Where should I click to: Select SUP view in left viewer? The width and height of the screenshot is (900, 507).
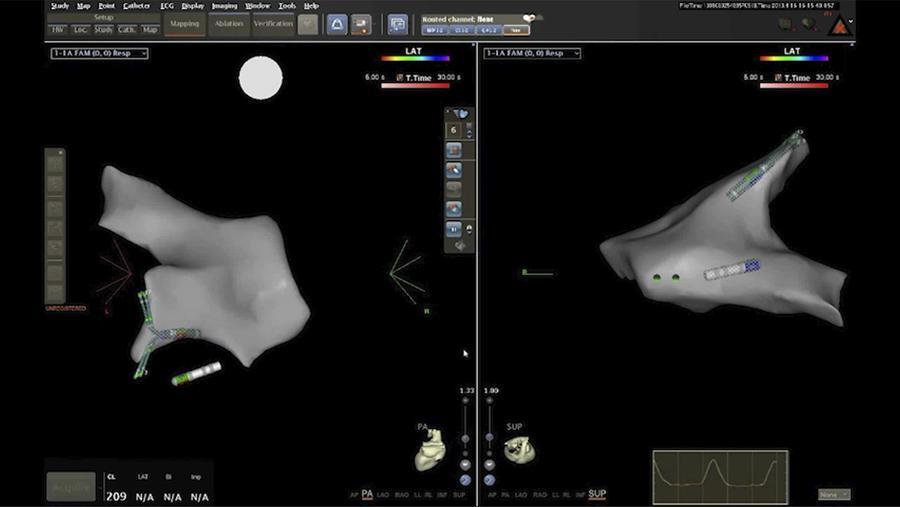point(459,495)
